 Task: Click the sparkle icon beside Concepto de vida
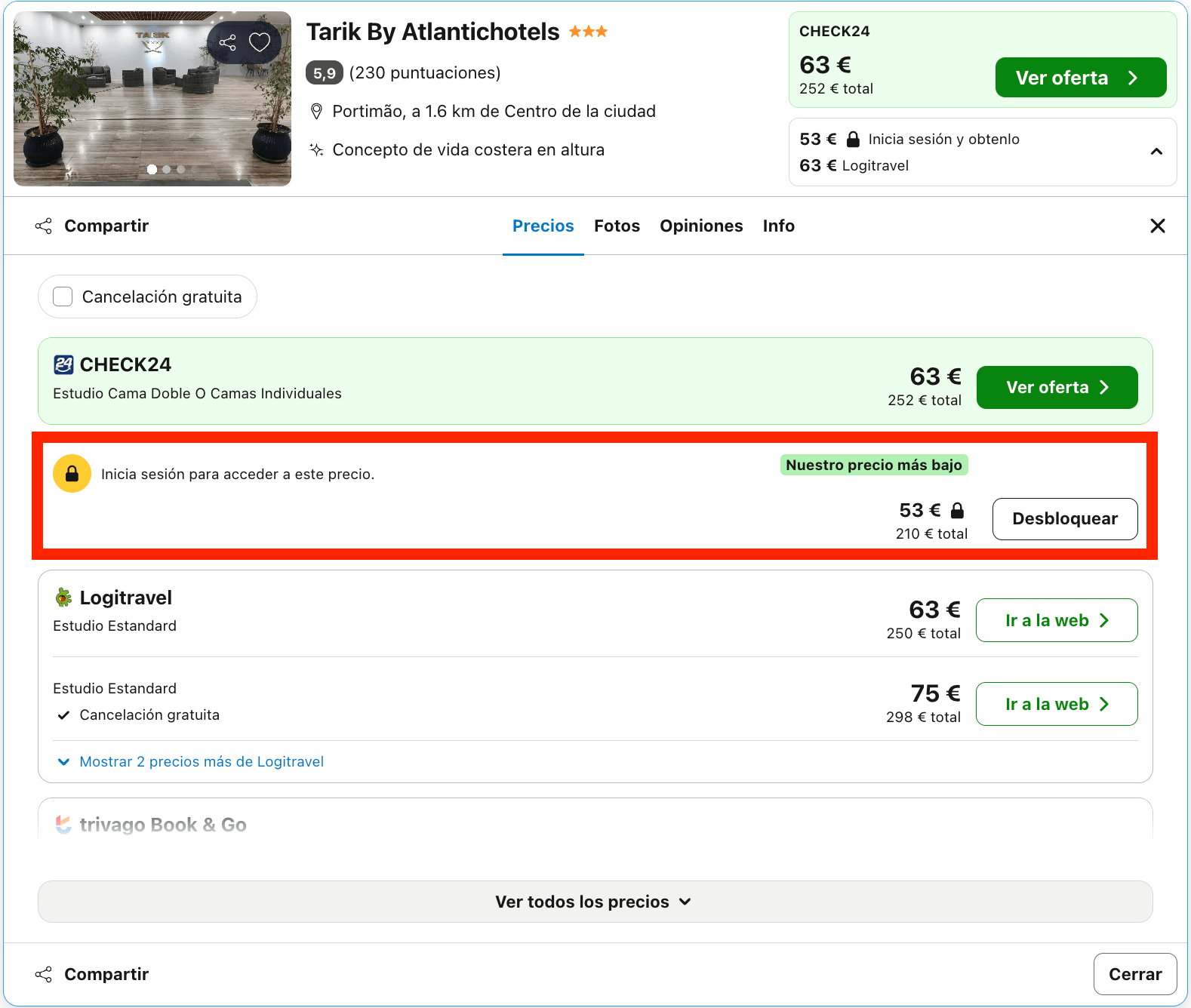coord(316,149)
